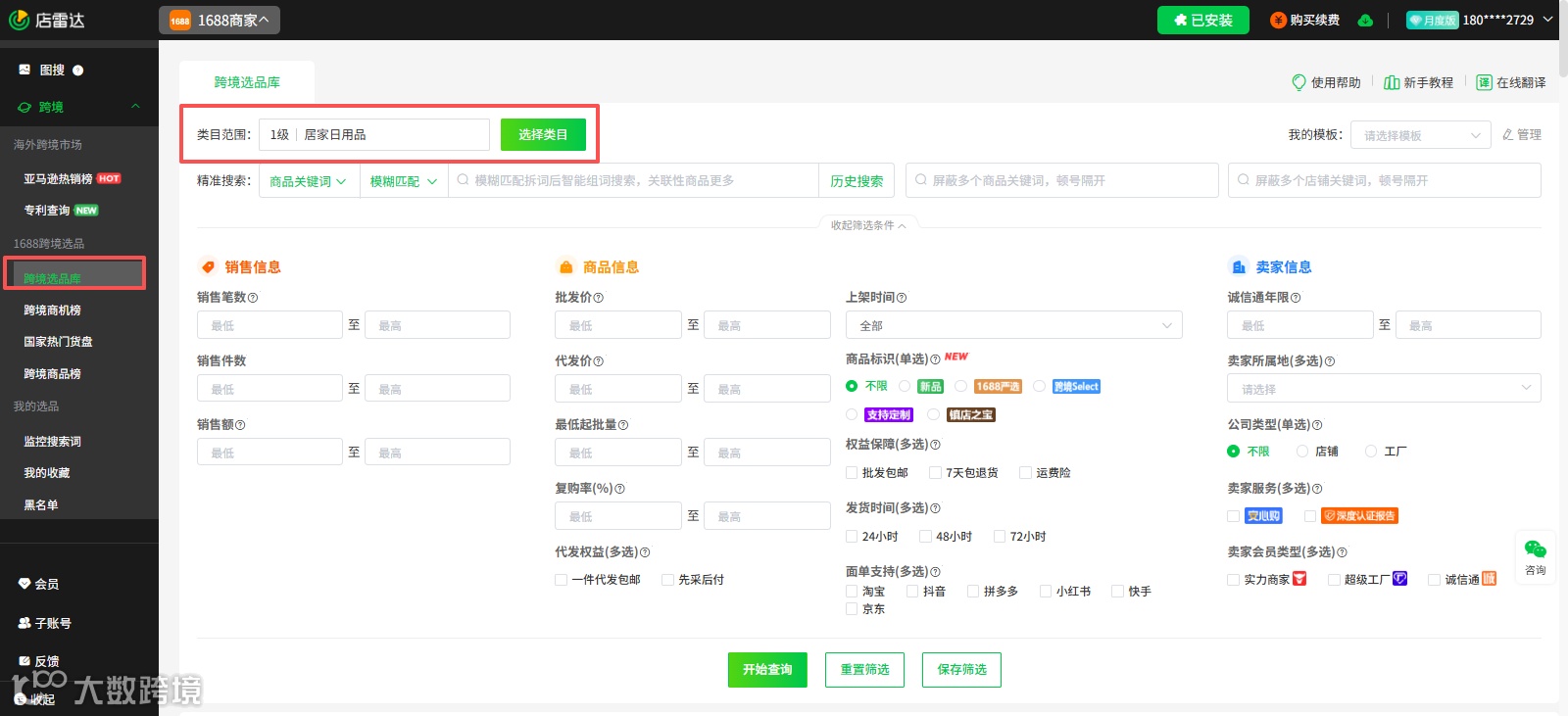This screenshot has height=716, width=1568.
Task: Check the 7天包退货 checkbox
Action: [x=935, y=473]
